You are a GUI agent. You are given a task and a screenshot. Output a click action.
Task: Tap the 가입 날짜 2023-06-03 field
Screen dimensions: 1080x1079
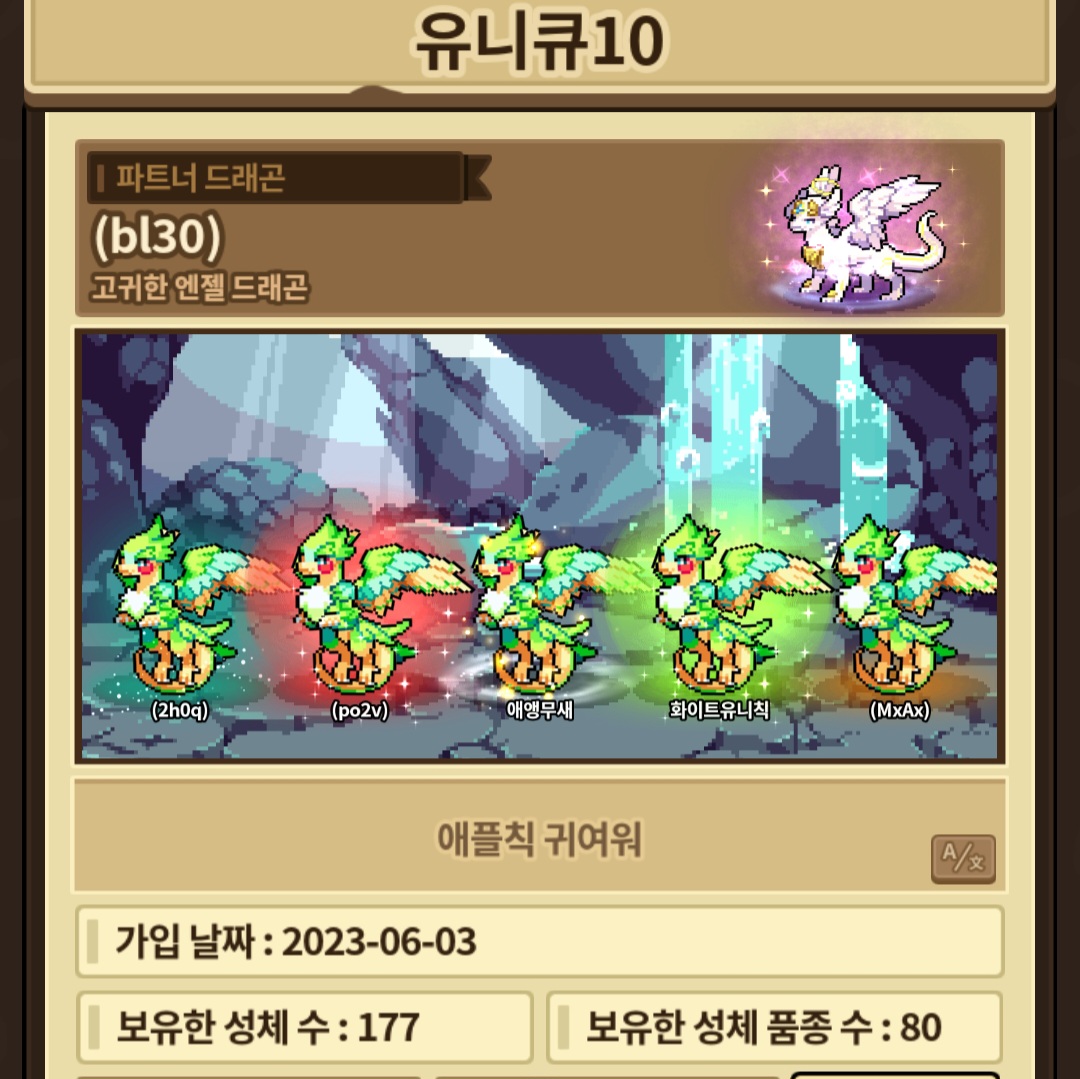point(539,941)
